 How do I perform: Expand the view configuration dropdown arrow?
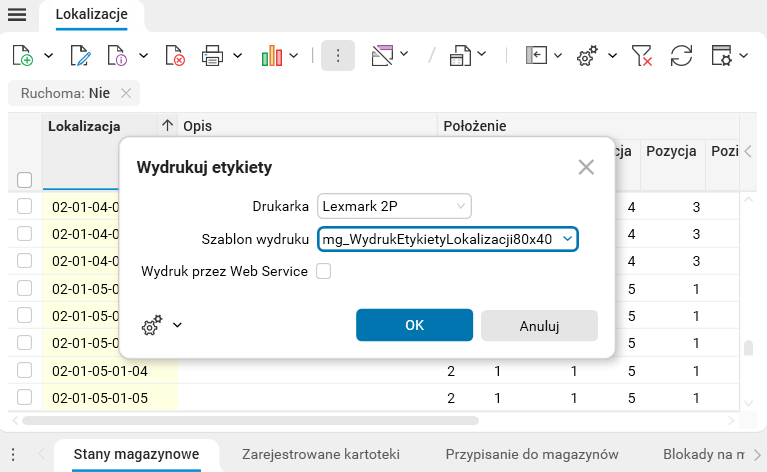(744, 56)
